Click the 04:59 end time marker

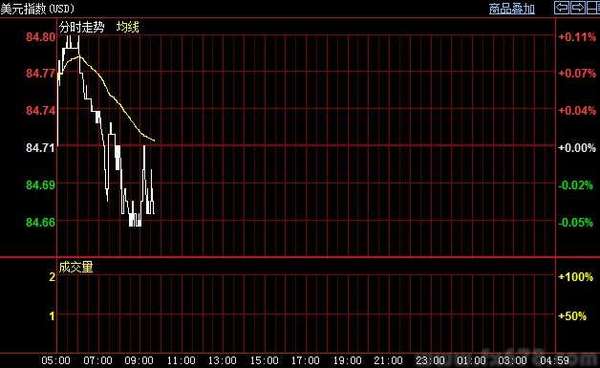pos(554,360)
